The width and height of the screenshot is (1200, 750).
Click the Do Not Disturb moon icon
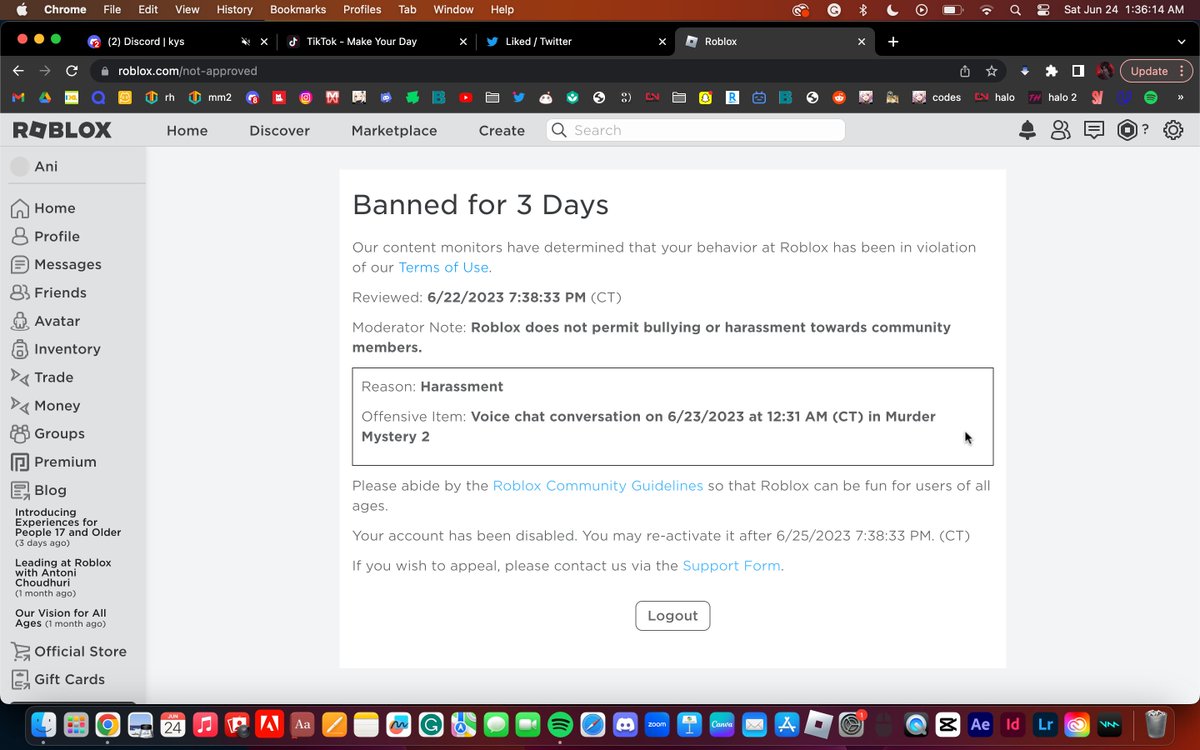click(891, 10)
